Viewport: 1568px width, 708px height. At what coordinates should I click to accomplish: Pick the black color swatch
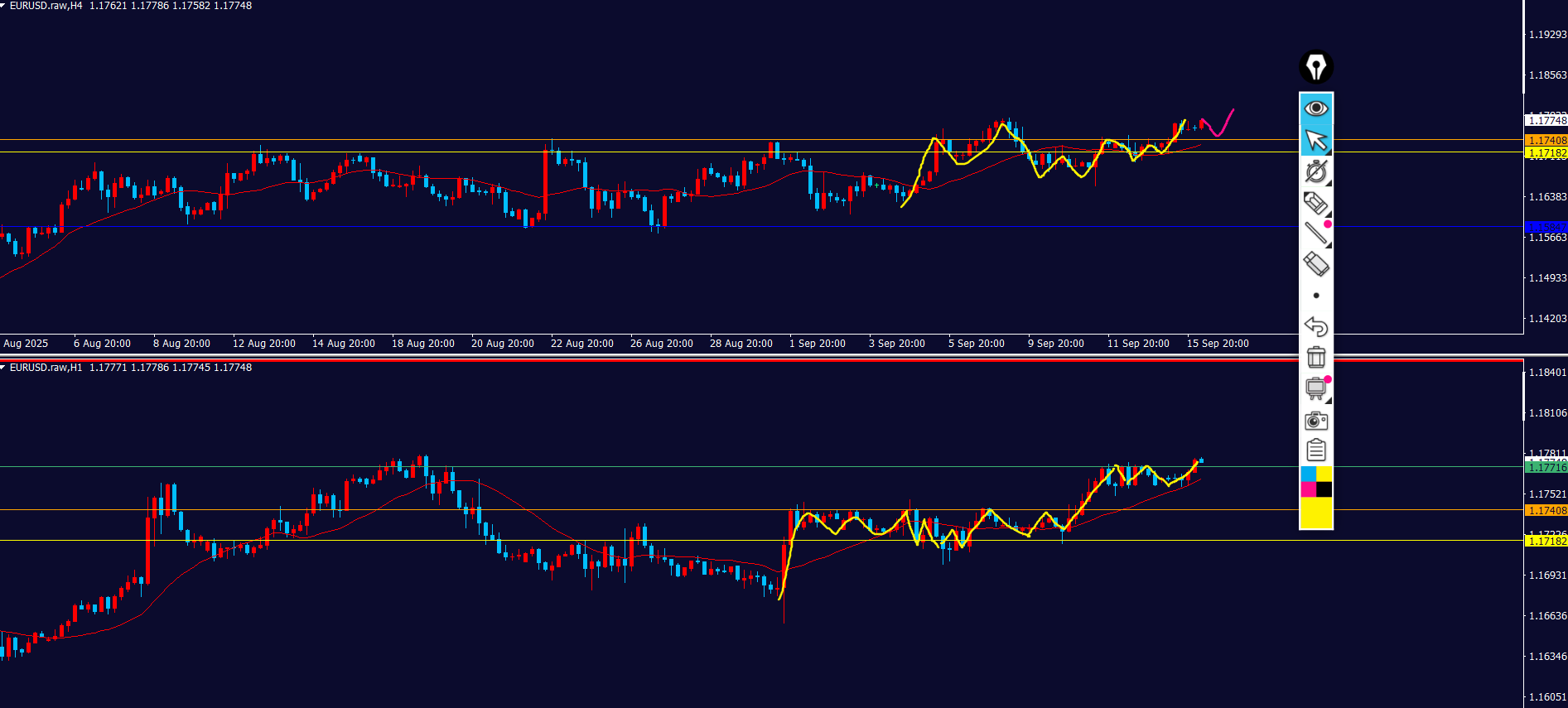point(1324,489)
